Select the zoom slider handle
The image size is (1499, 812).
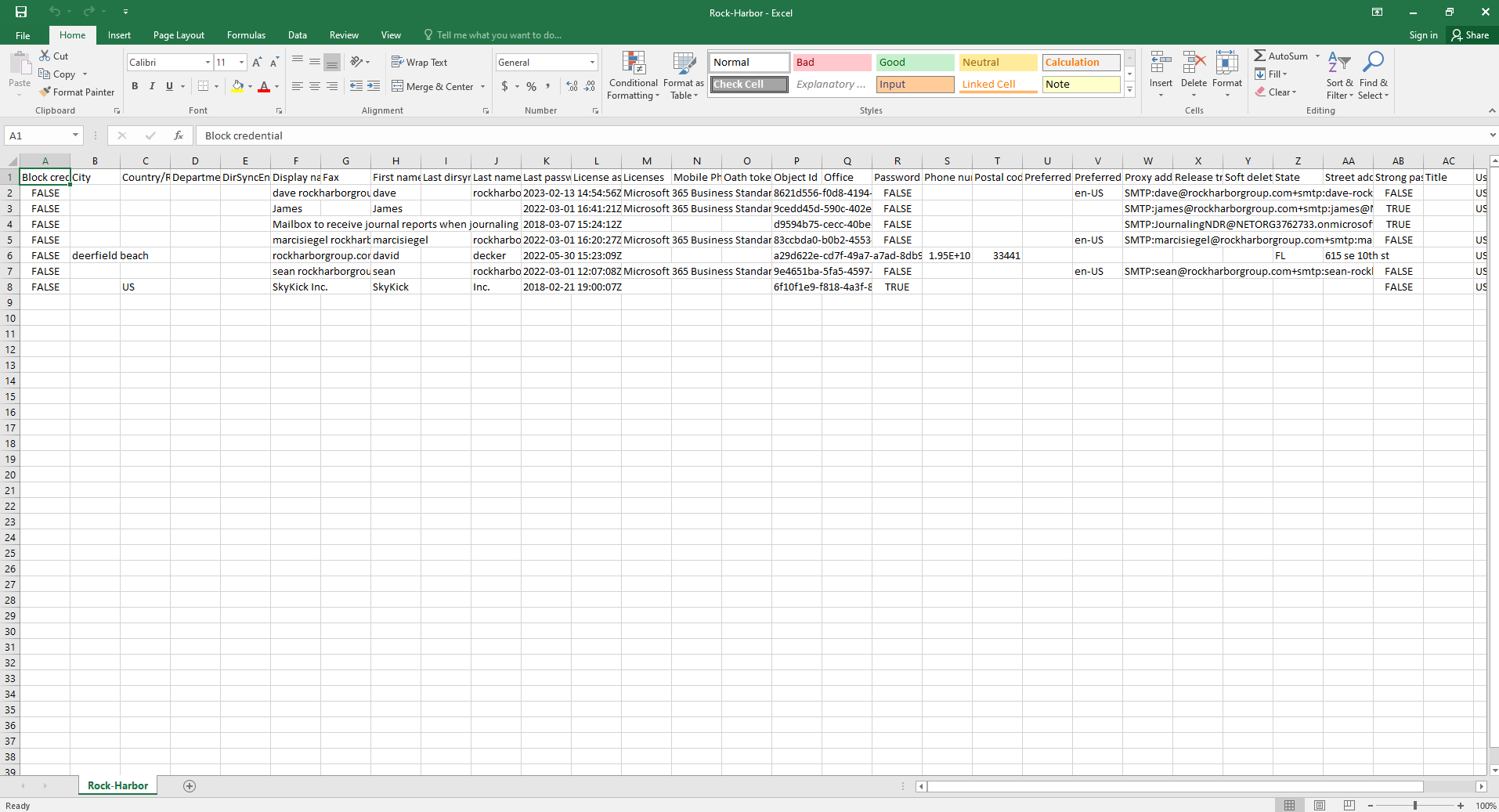(x=1415, y=805)
